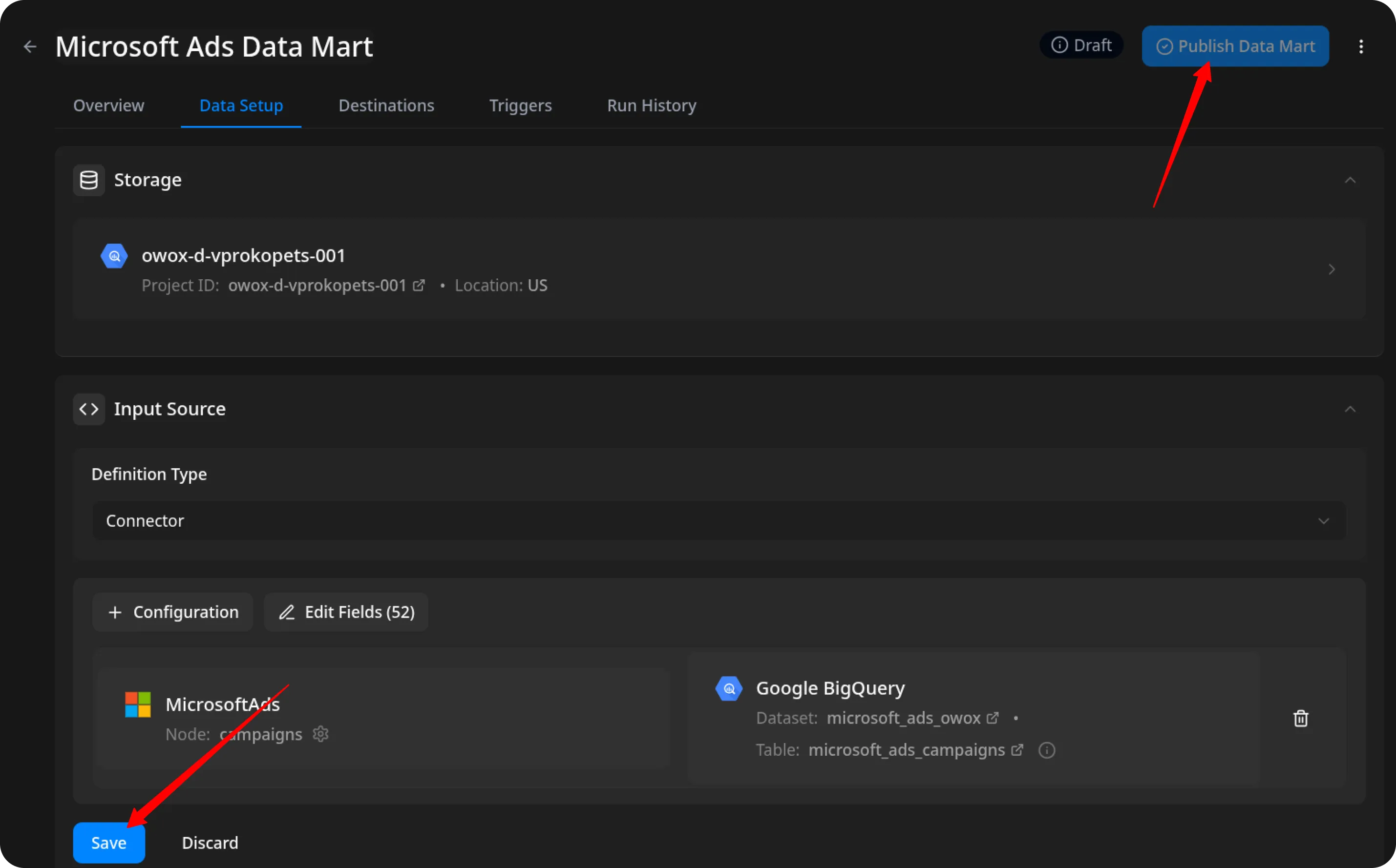The image size is (1396, 868).
Task: Click info icon next to table name
Action: [1046, 750]
